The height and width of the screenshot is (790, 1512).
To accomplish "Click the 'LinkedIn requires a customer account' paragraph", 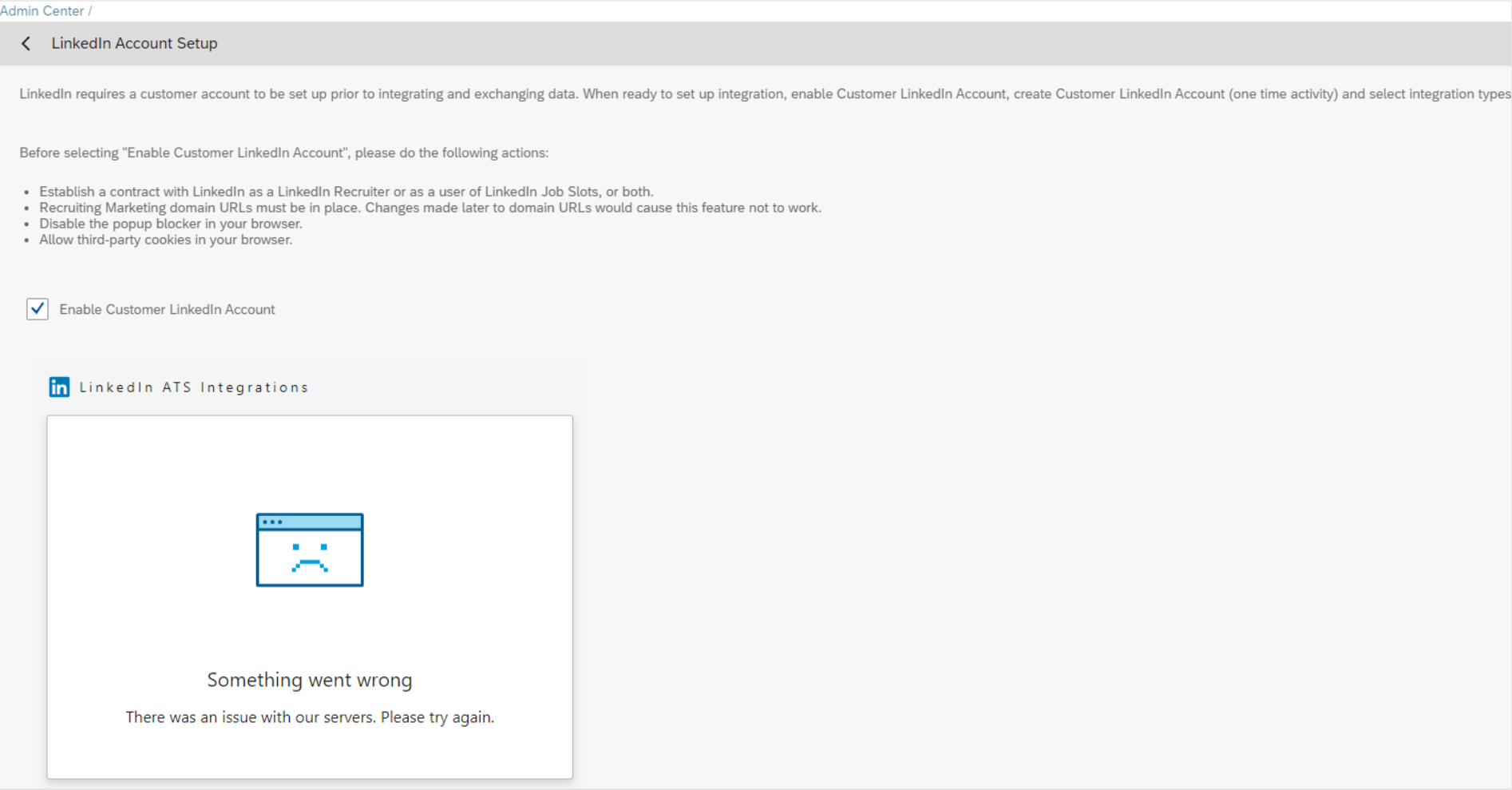I will 765,94.
